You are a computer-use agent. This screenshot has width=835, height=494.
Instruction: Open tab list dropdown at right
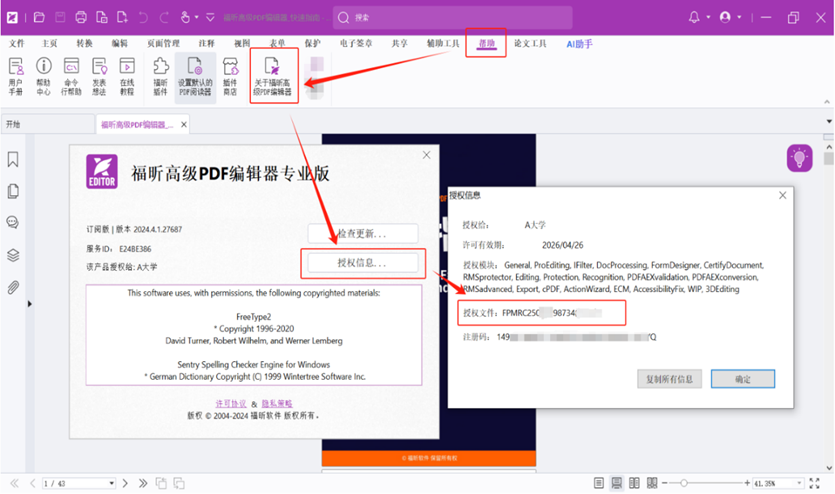click(829, 122)
